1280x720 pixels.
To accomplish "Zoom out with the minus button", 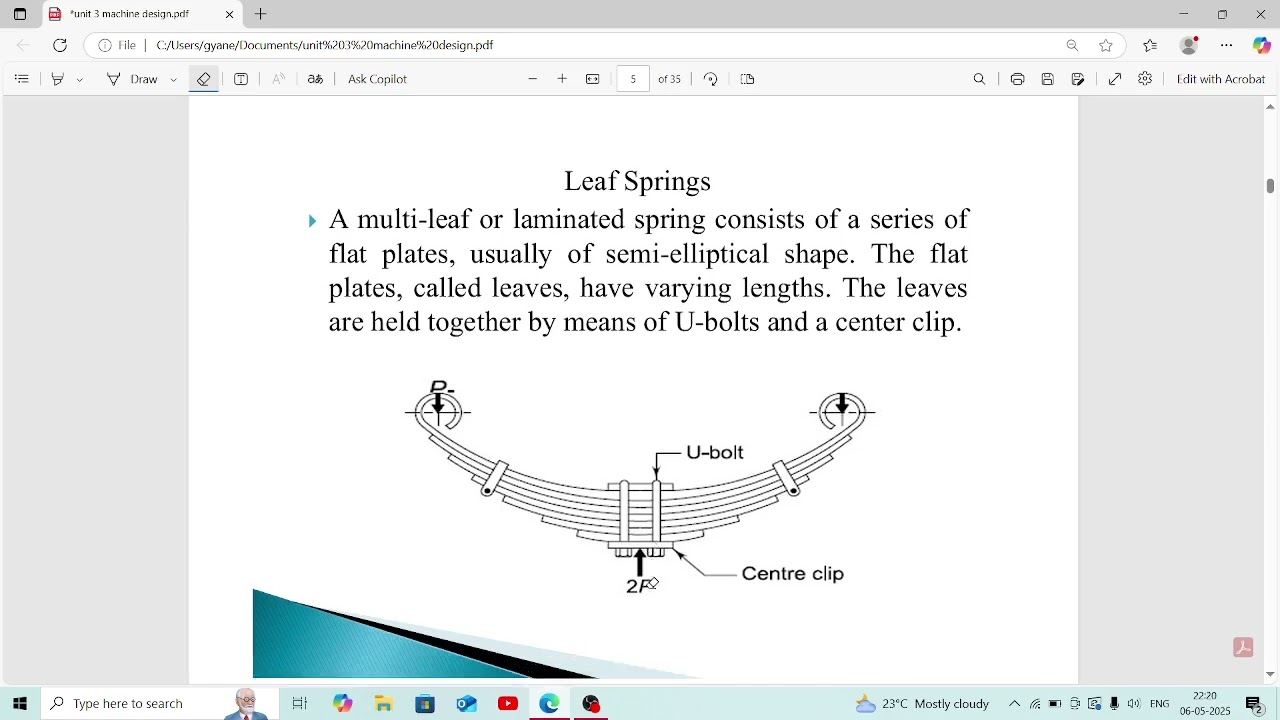I will (533, 79).
